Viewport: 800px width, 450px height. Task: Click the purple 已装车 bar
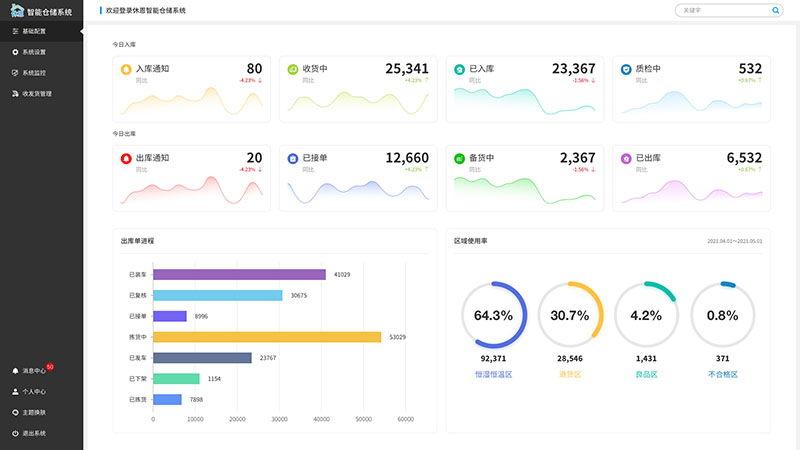(239, 274)
